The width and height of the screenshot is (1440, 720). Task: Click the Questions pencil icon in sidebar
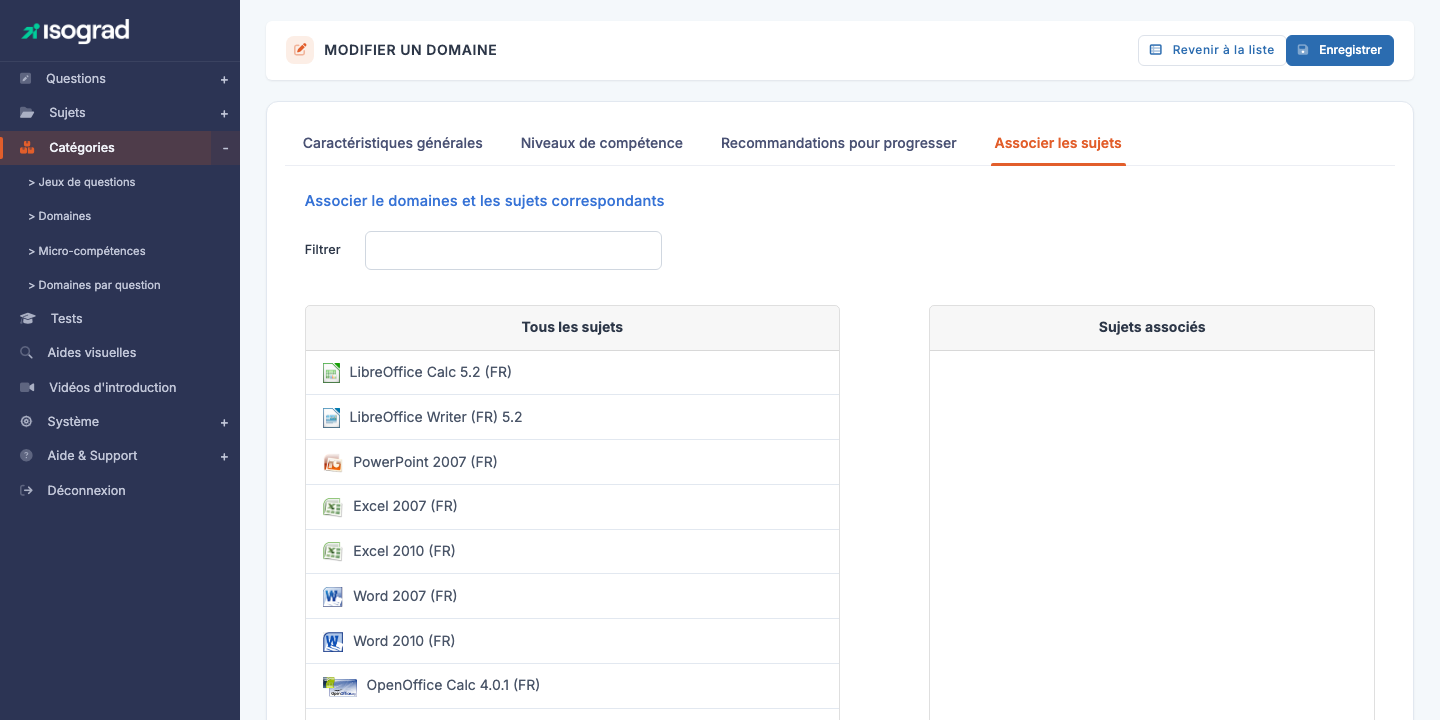point(26,79)
